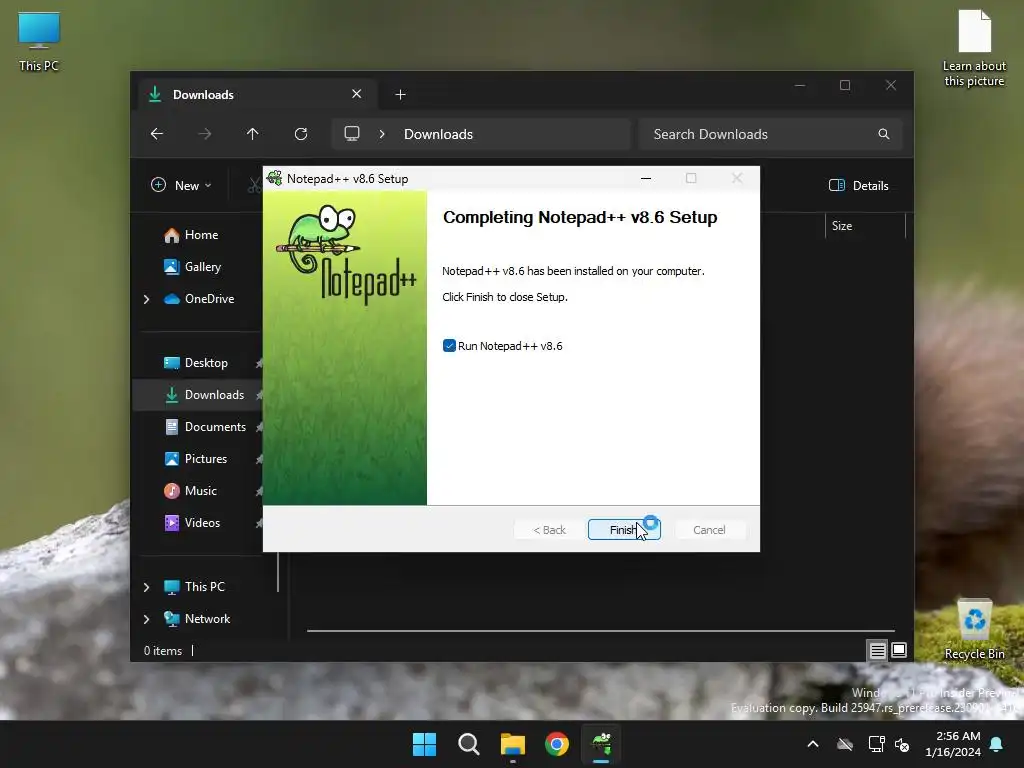This screenshot has width=1024, height=768.
Task: Click the grayed Back button in setup
Action: point(549,530)
